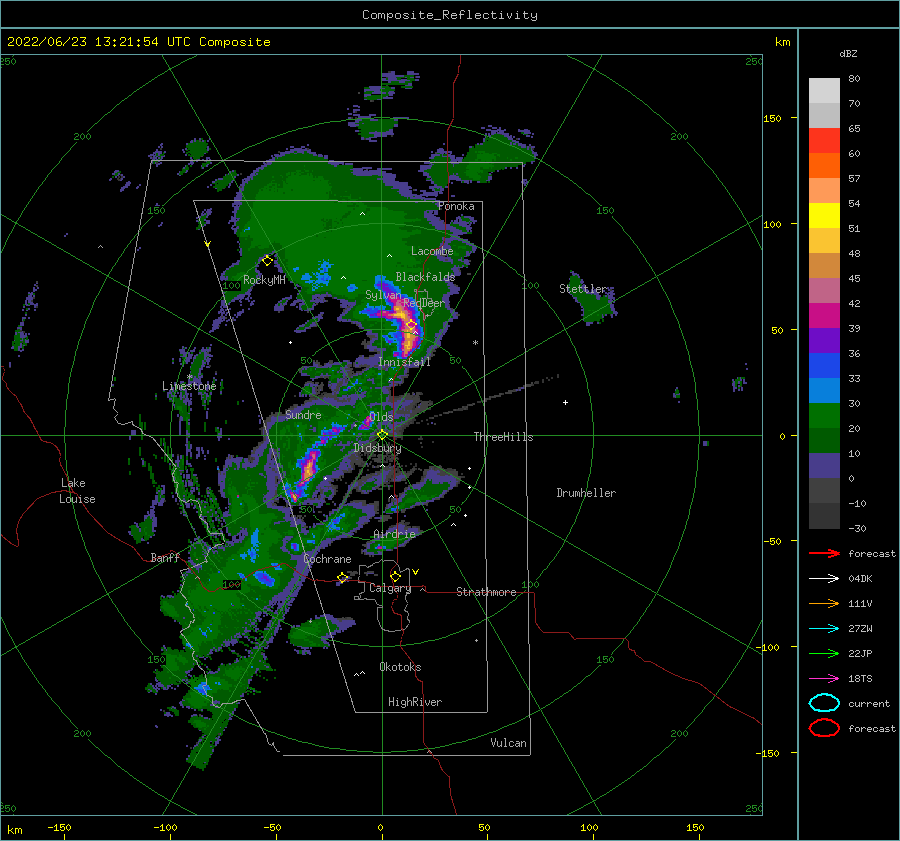Pick the magenta 18TS arrow icon
Viewport: 900px width, 841px height.
(x=824, y=679)
